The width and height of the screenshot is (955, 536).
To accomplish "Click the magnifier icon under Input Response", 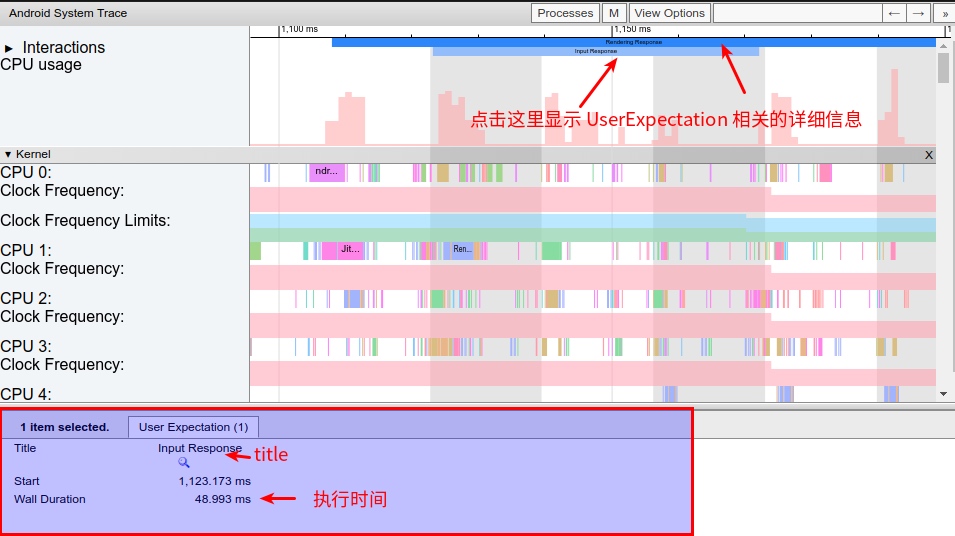I will pos(184,463).
